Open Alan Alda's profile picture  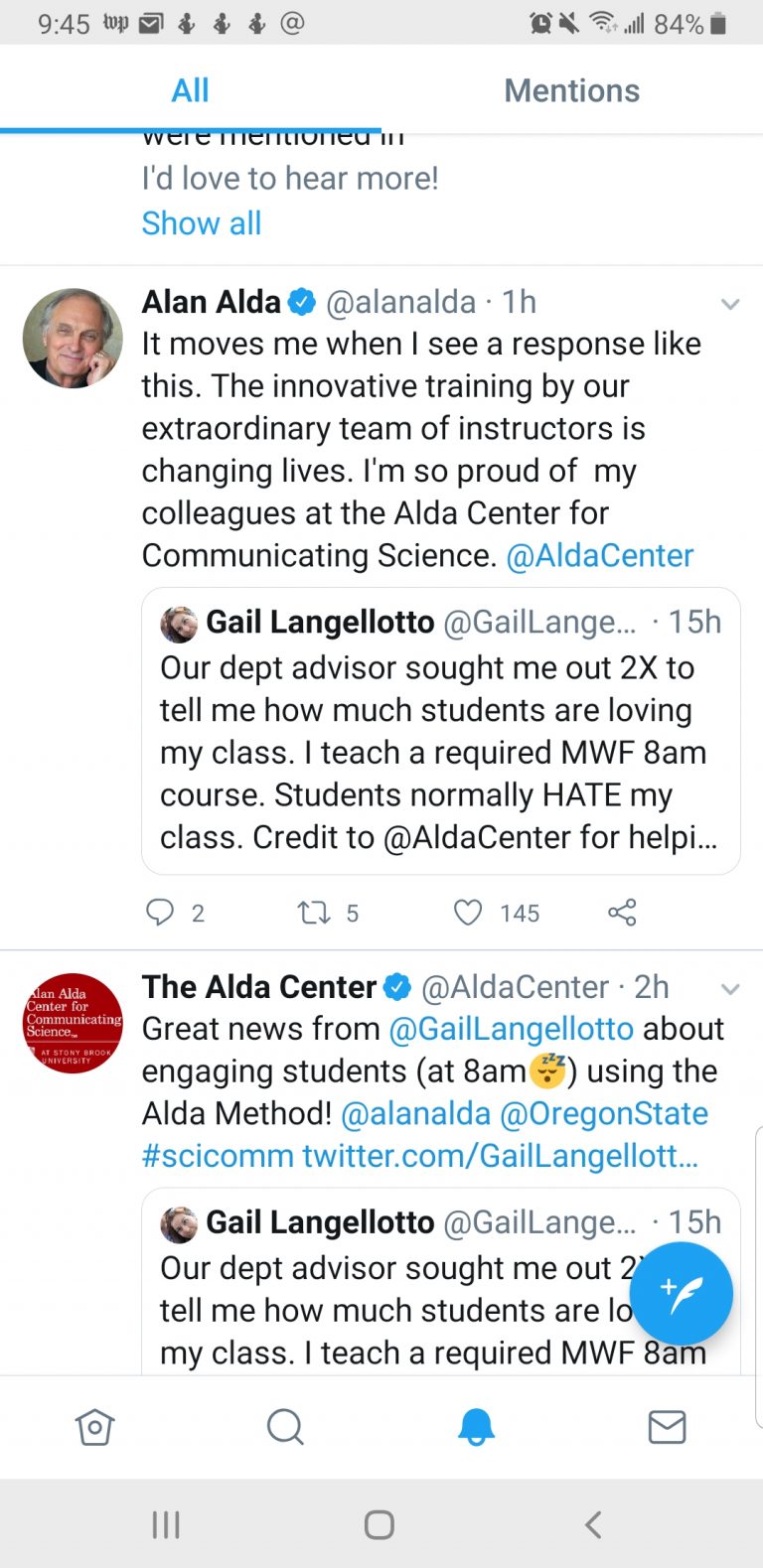[72, 338]
